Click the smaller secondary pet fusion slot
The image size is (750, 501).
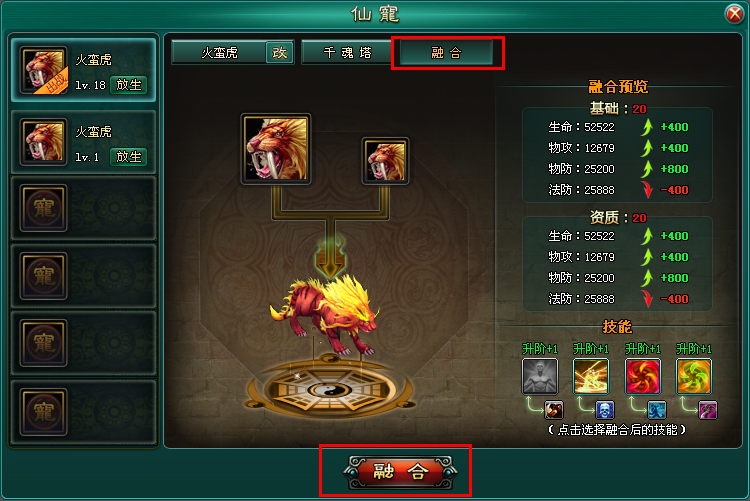tap(386, 161)
